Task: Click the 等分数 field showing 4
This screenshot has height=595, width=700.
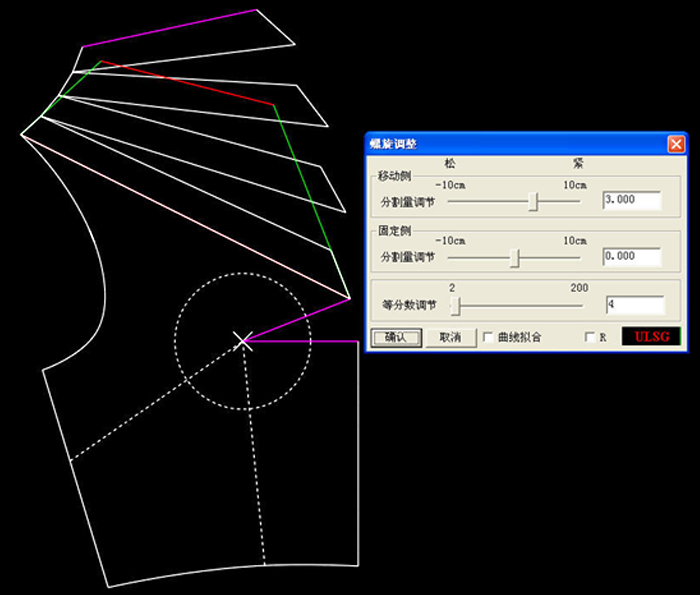Action: click(x=635, y=305)
